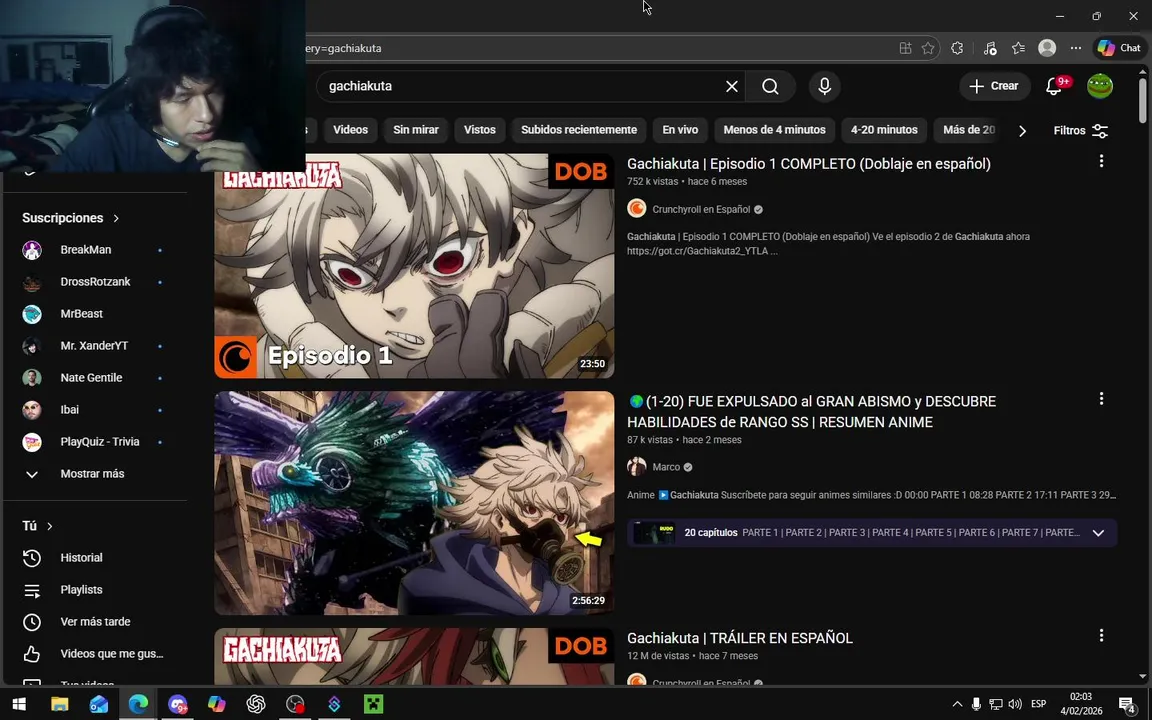Open more options for RESUMEN ANIME video
Screen dimensions: 1152x720
pyautogui.click(x=1101, y=398)
